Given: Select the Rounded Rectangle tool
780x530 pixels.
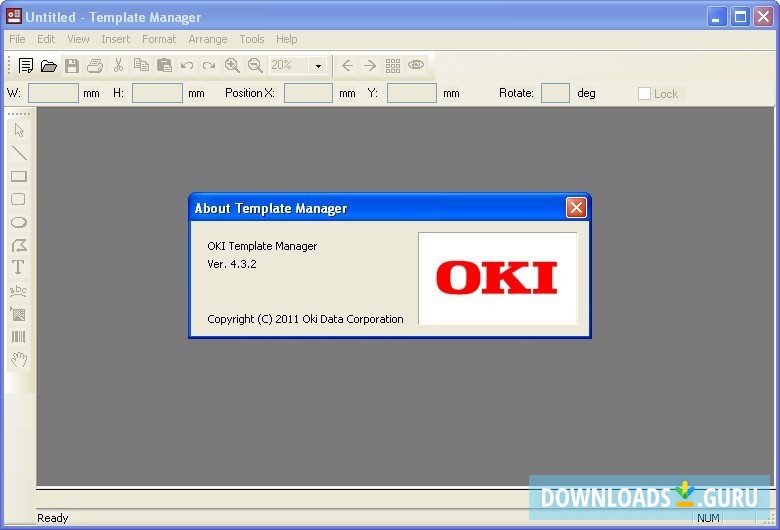Looking at the screenshot, I should [18, 199].
